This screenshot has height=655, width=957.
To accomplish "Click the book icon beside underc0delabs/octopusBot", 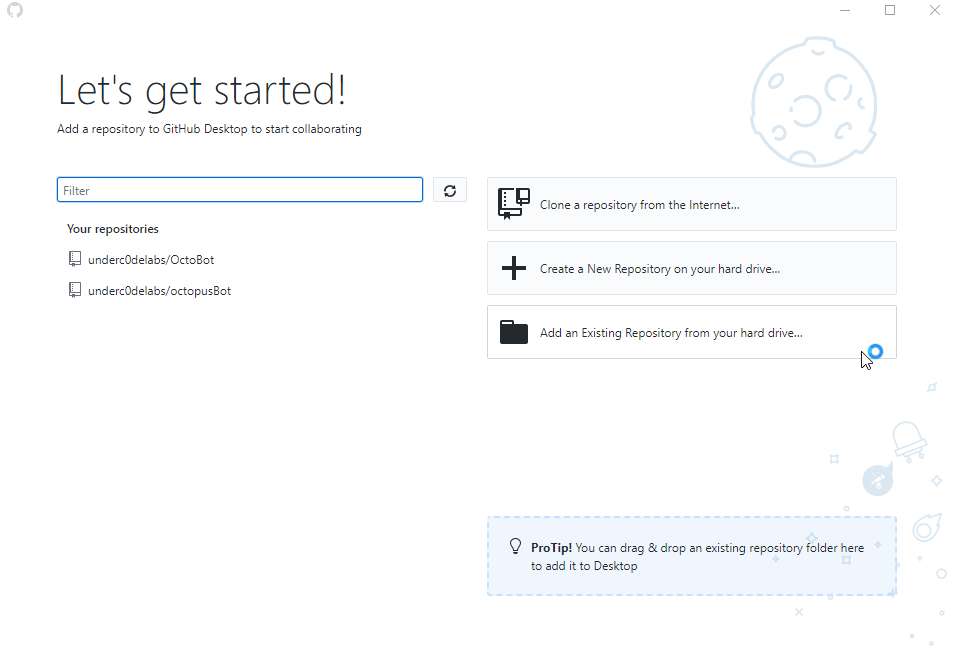I will [74, 290].
